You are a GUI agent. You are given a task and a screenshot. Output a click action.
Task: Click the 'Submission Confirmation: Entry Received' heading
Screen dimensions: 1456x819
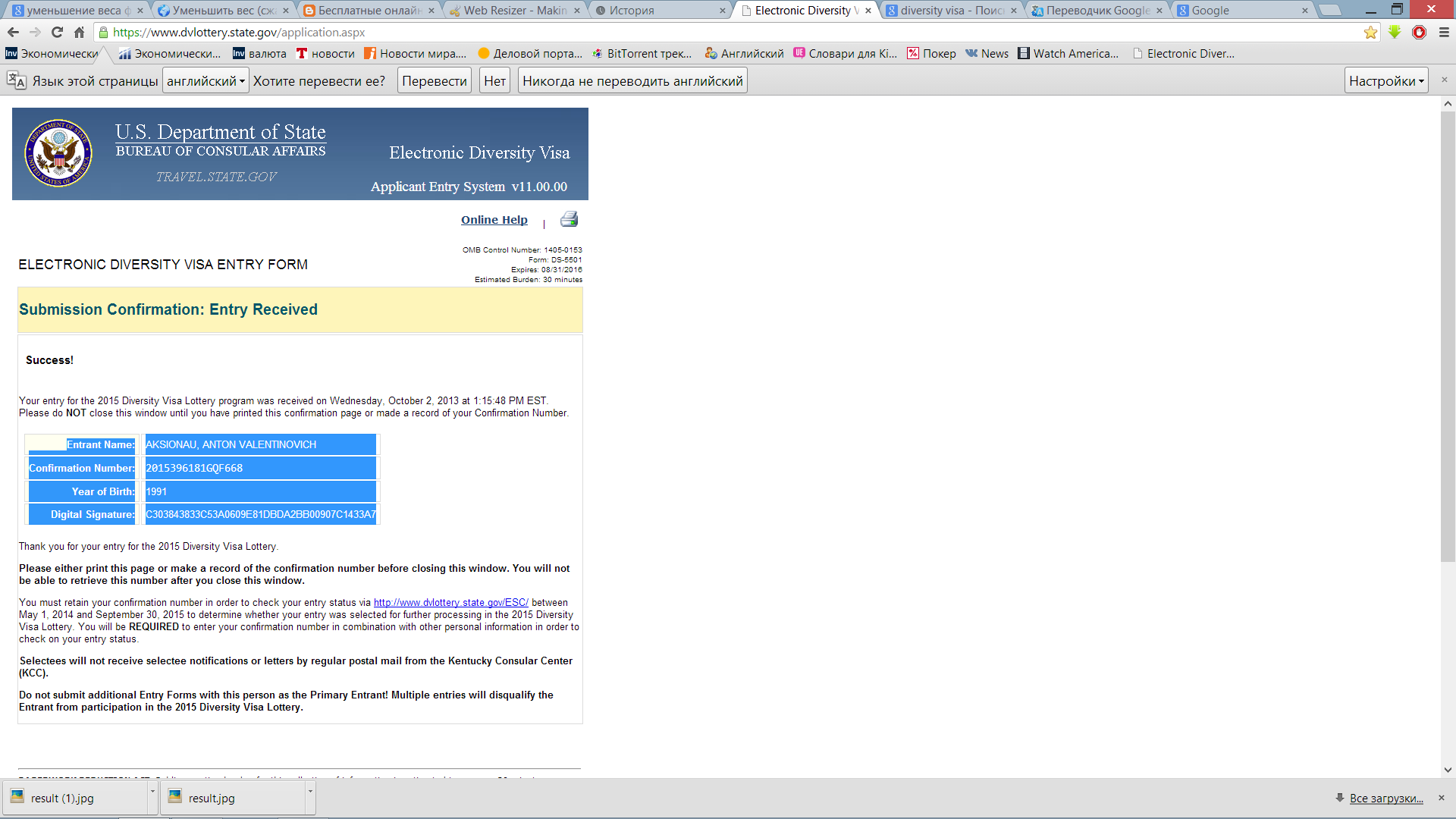point(168,309)
